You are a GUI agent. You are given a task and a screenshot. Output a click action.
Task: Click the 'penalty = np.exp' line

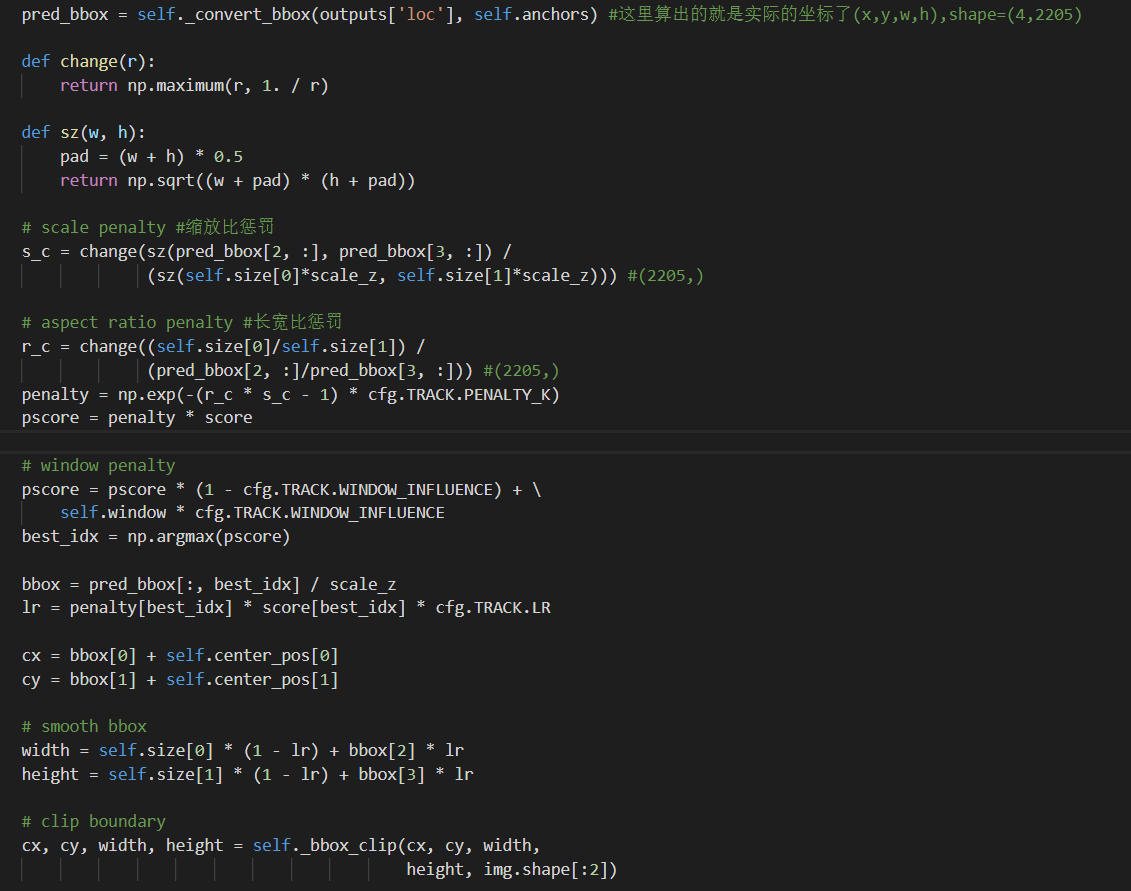coord(291,395)
